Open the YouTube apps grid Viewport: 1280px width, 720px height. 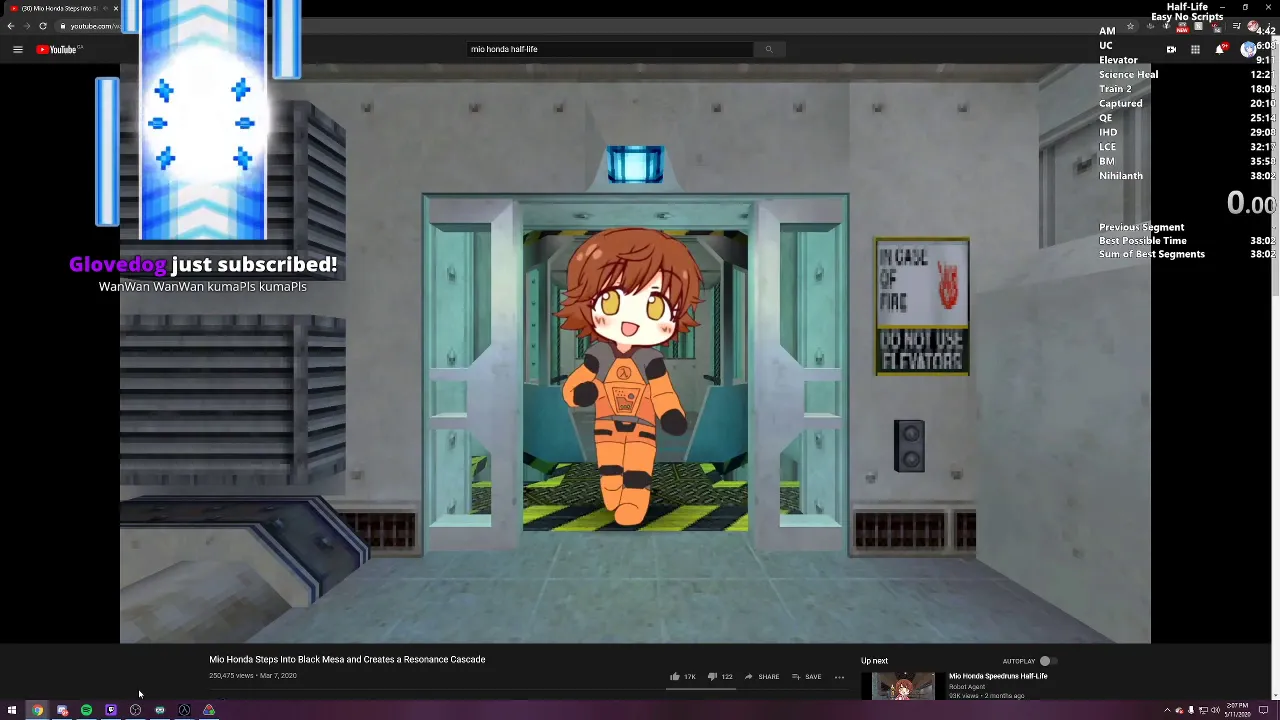(1195, 49)
